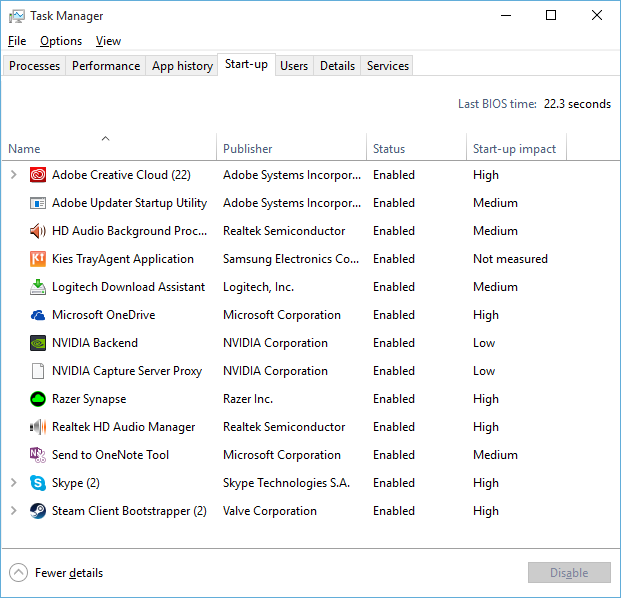The image size is (621, 598).
Task: Select the Razer Synapse entry
Action: click(x=89, y=399)
